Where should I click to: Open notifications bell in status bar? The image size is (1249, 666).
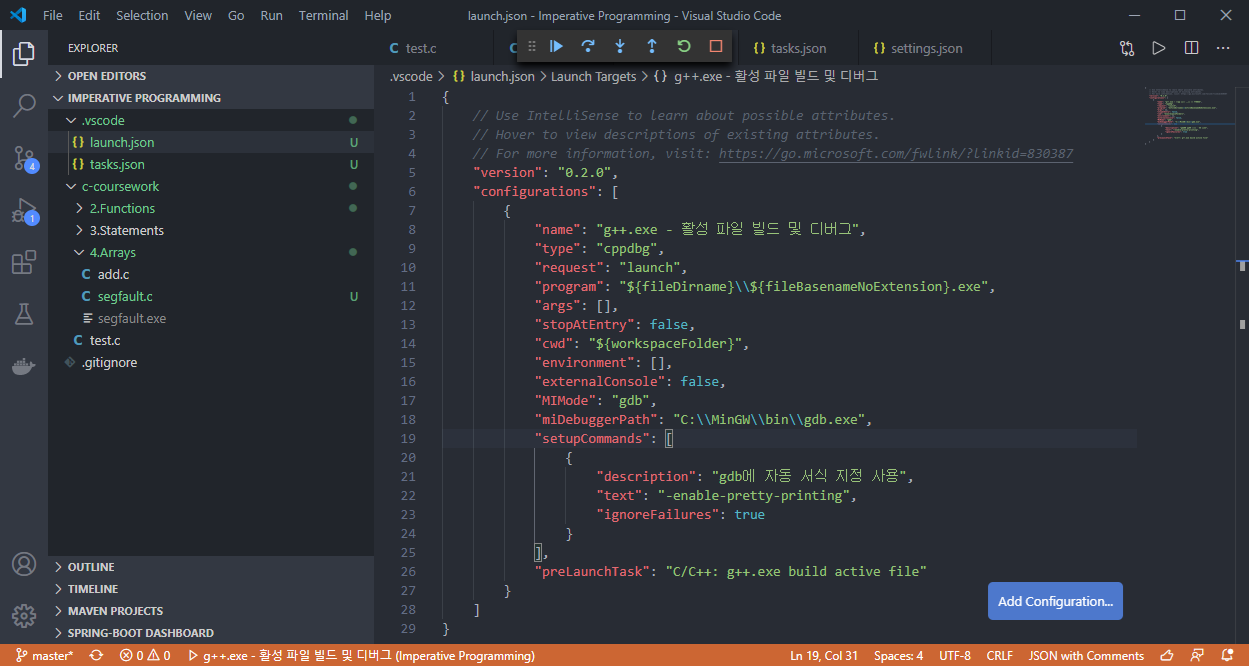pos(1227,656)
